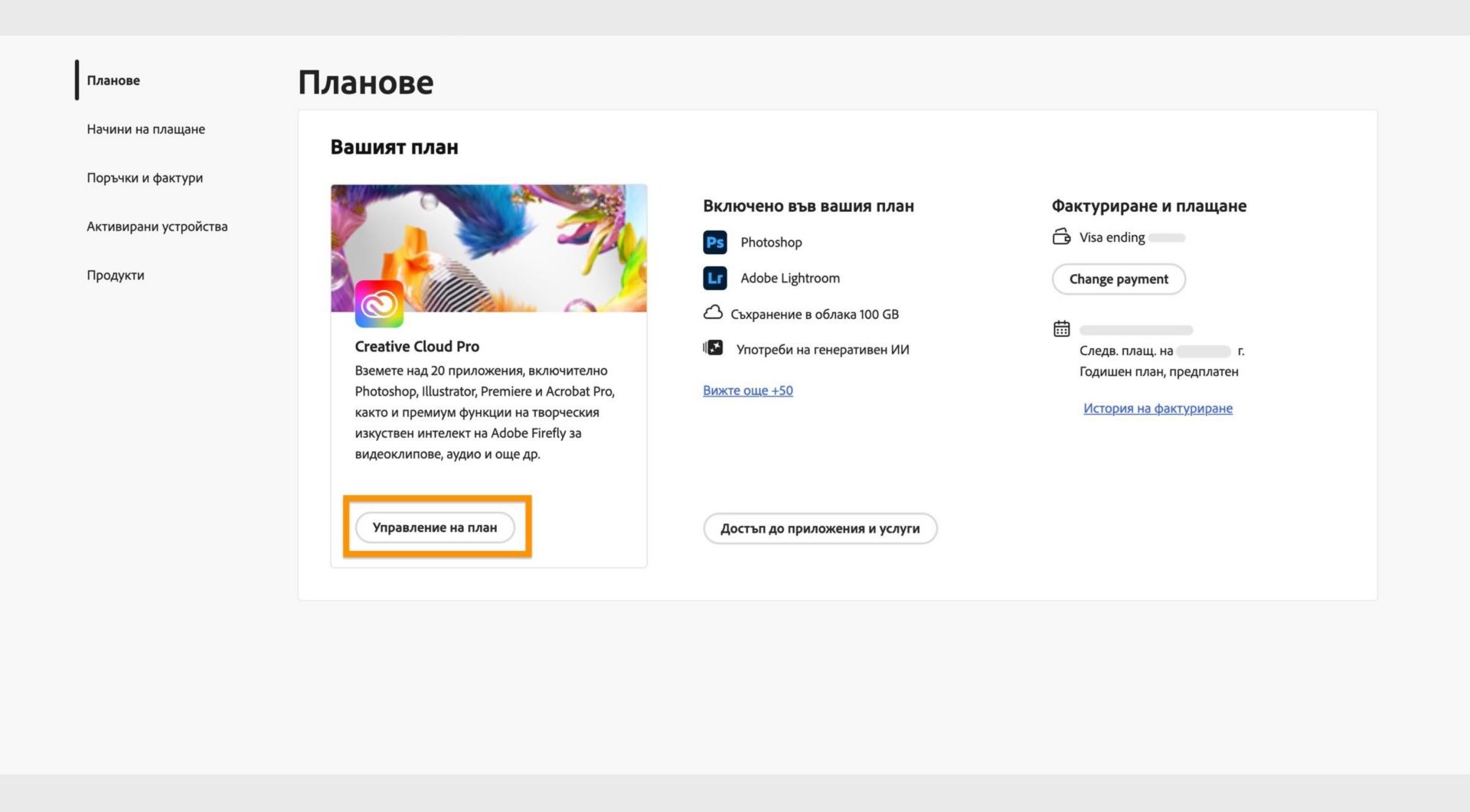
Task: Open Продукти from the sidebar
Action: click(x=116, y=275)
